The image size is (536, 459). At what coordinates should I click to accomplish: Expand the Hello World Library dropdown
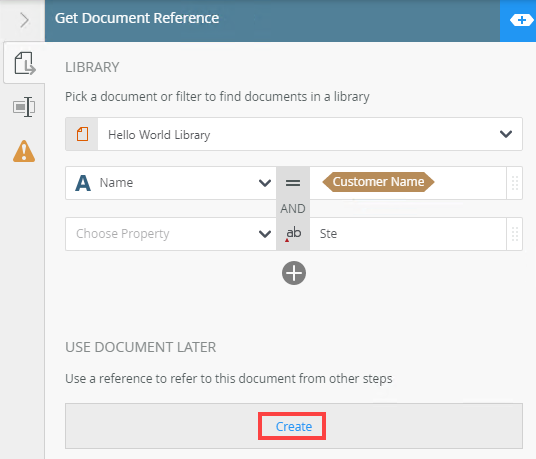click(506, 134)
